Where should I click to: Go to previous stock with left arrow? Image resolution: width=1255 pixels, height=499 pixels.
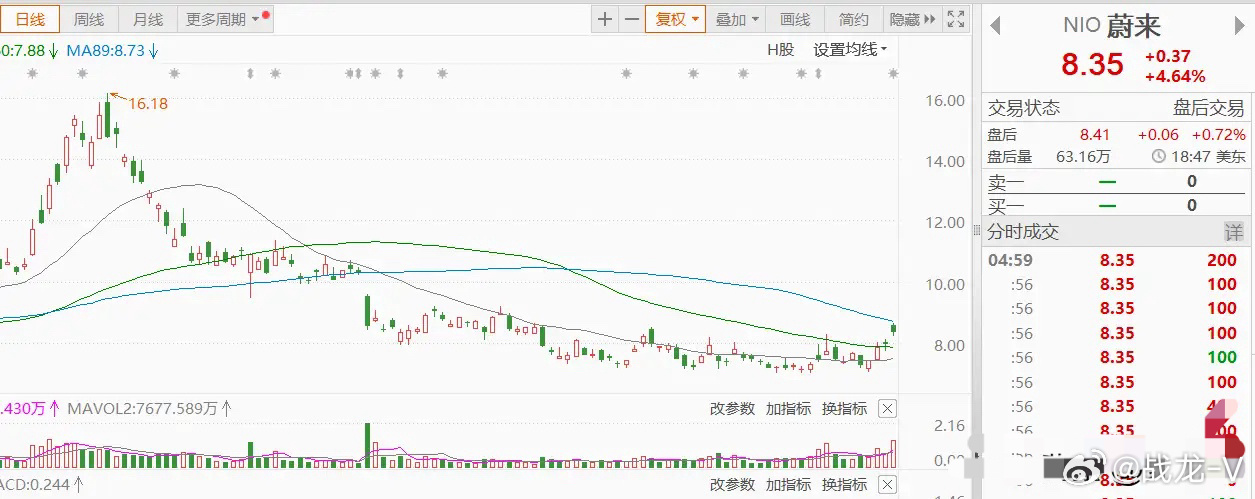[995, 27]
